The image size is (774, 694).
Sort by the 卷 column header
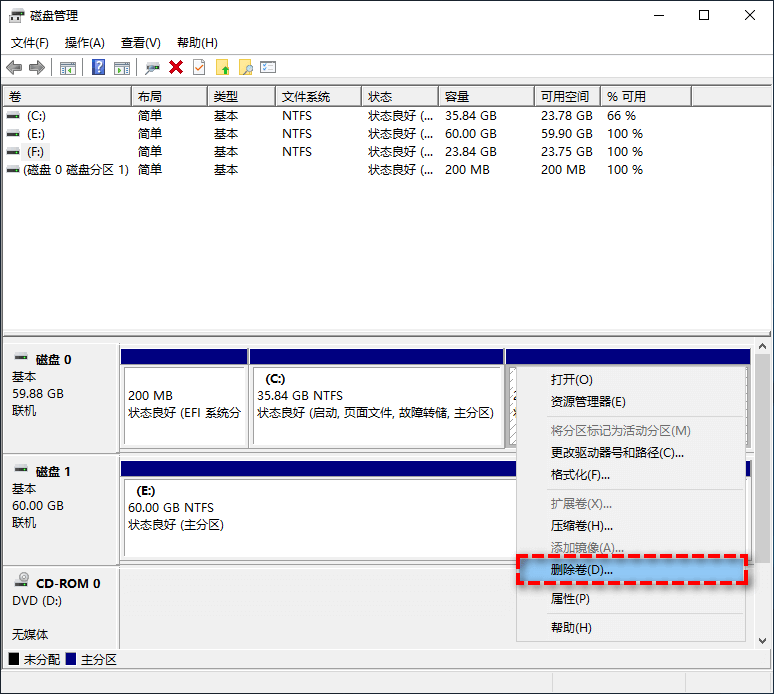click(x=67, y=96)
